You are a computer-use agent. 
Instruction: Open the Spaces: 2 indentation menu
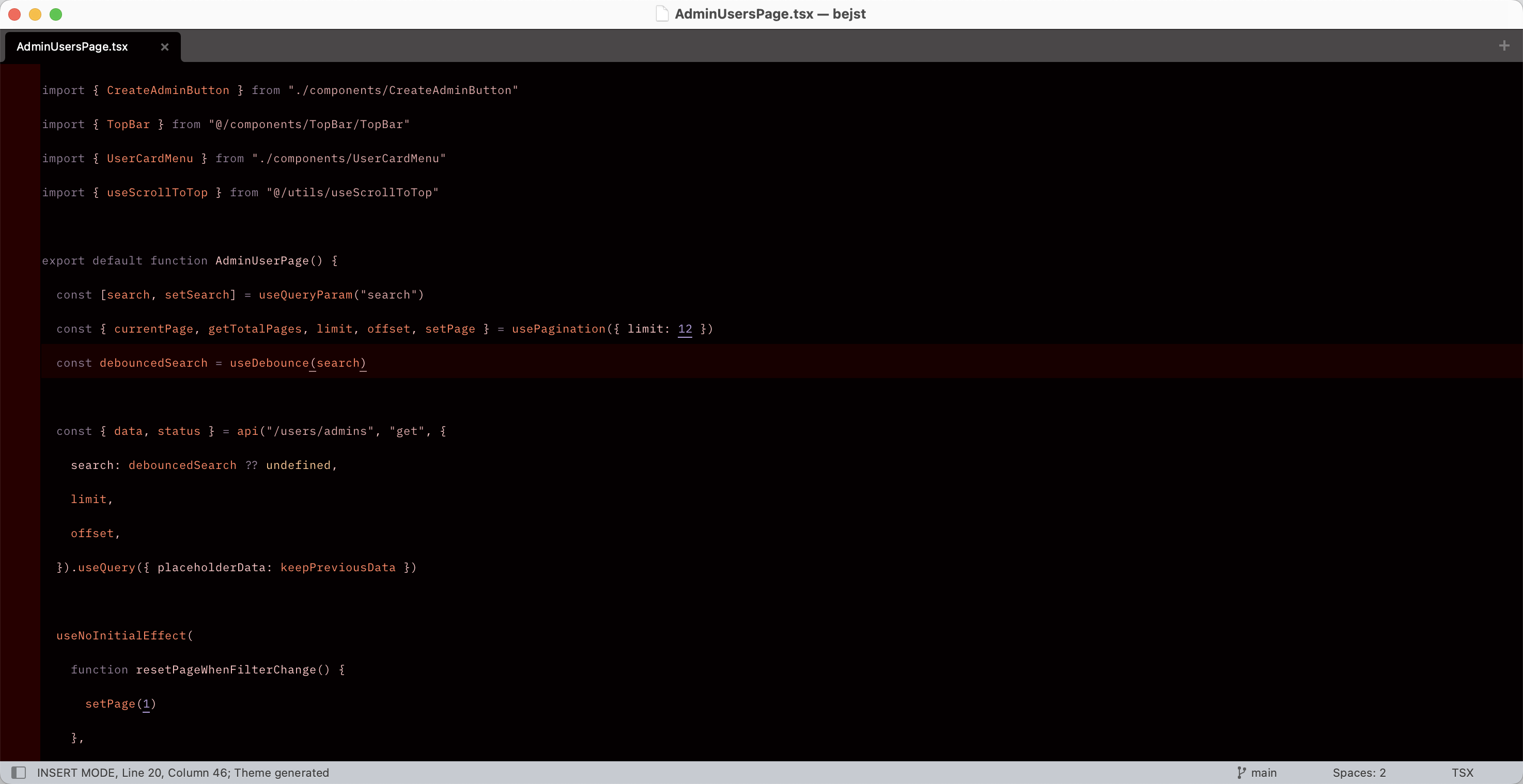1359,772
